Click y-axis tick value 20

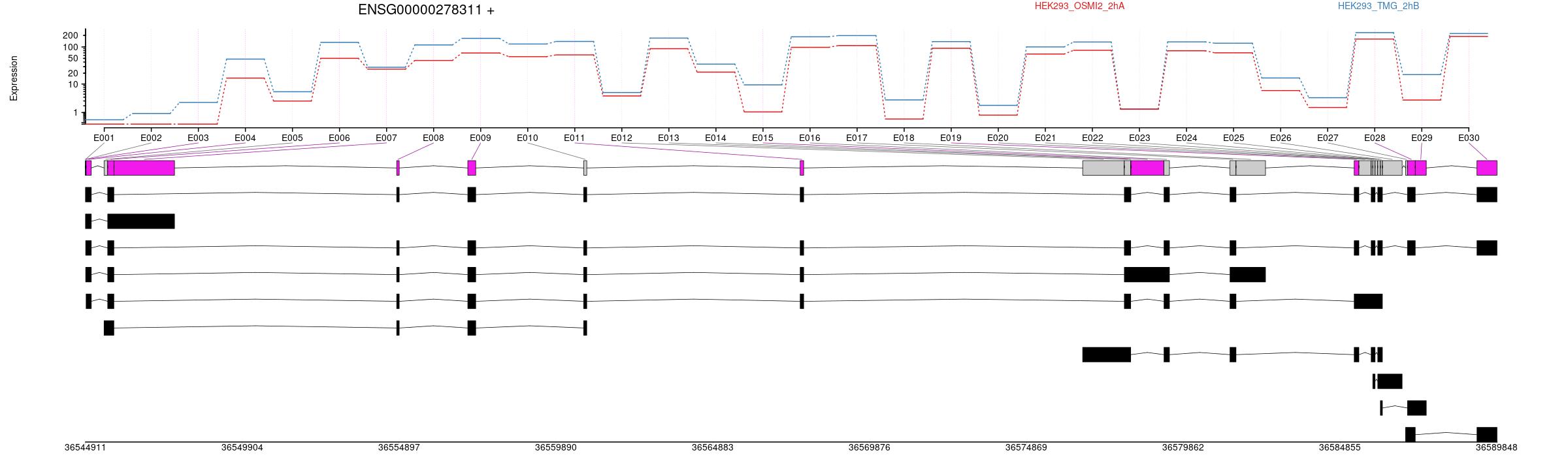pos(73,73)
